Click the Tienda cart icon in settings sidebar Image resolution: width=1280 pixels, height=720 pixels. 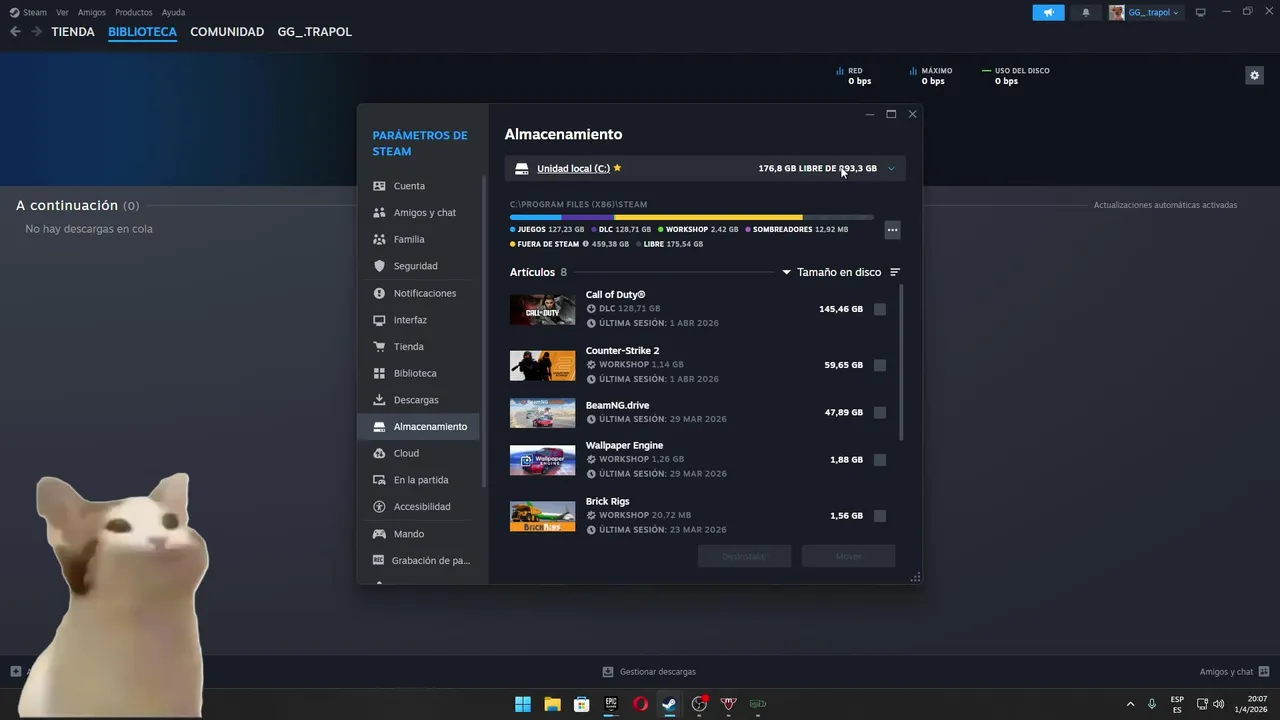pos(379,347)
